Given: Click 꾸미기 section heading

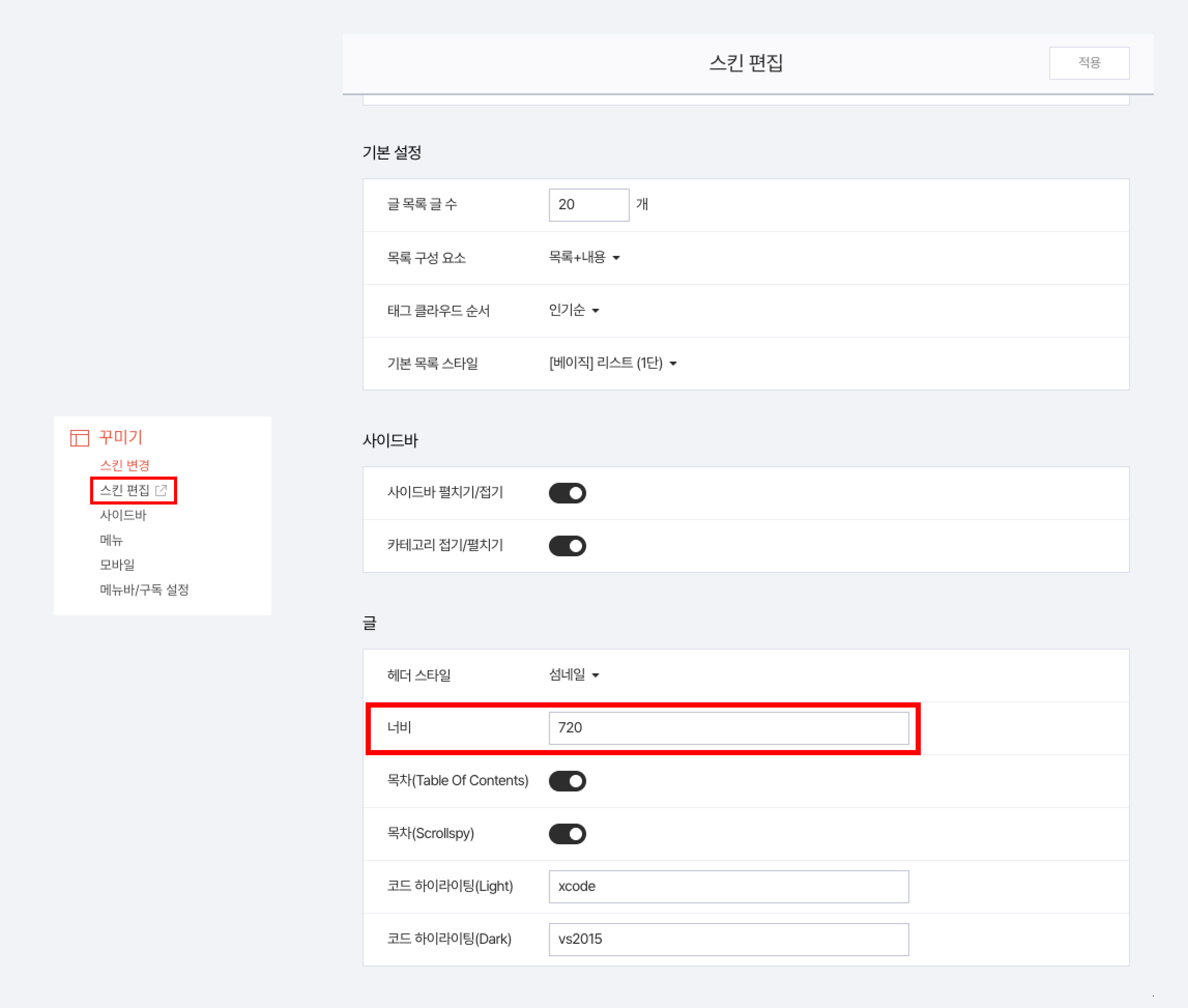Looking at the screenshot, I should pyautogui.click(x=121, y=437).
